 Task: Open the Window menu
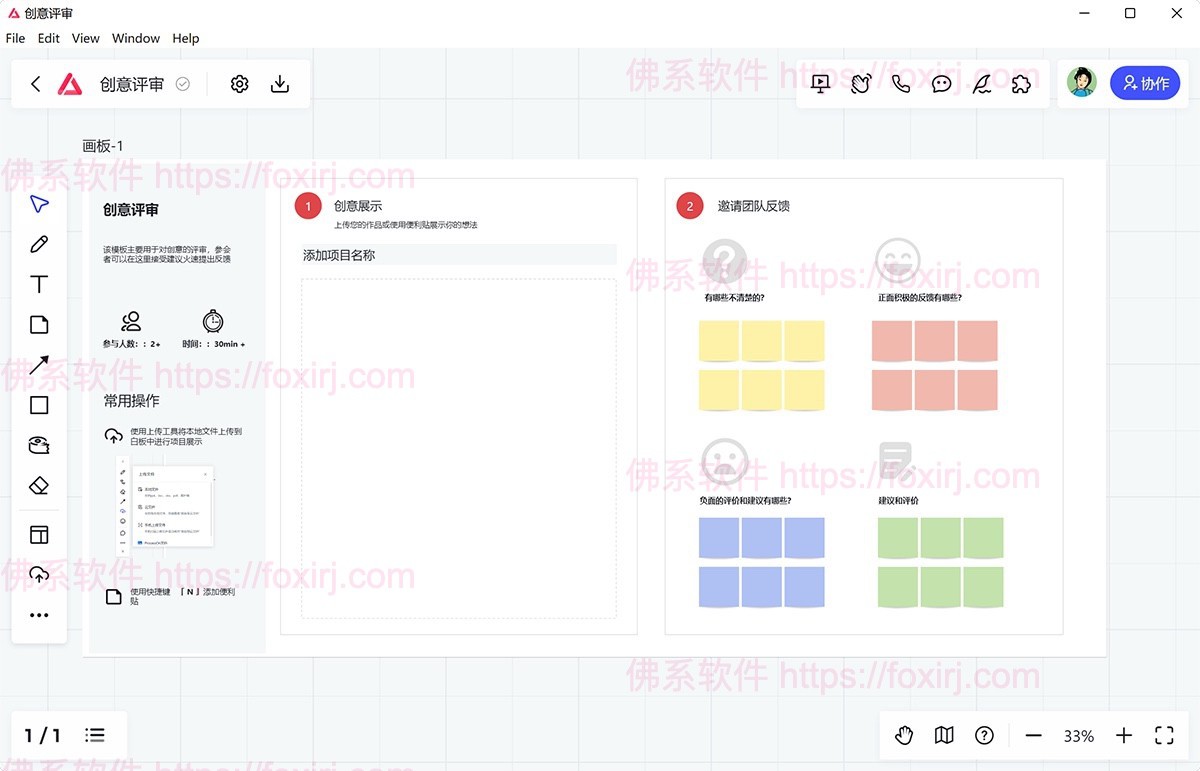135,38
